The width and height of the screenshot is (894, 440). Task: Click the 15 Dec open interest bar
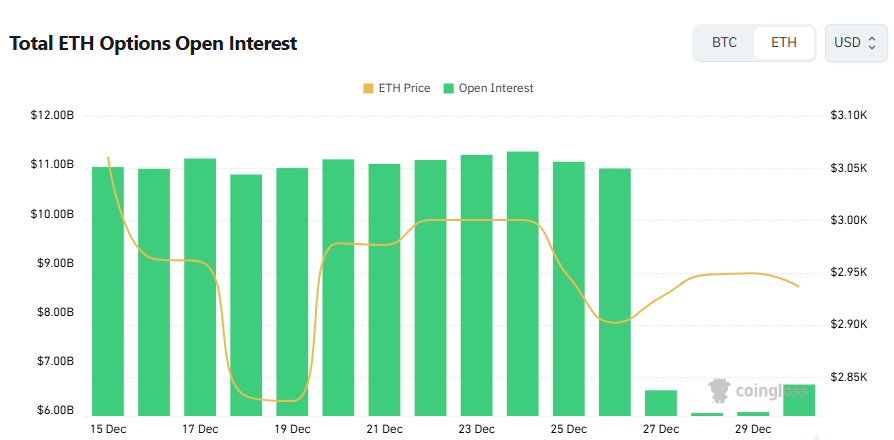(108, 290)
